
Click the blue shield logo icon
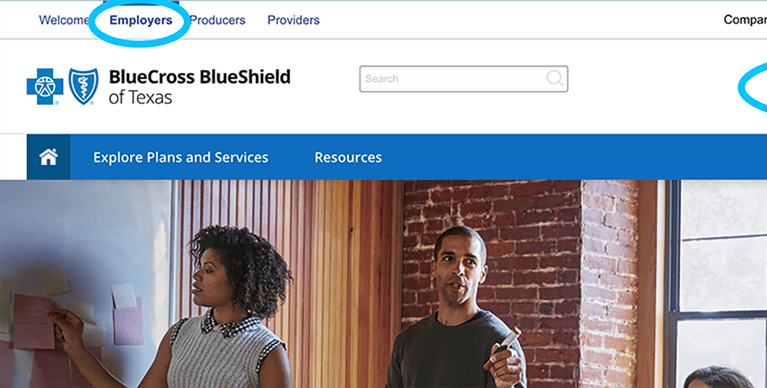pyautogui.click(x=83, y=87)
